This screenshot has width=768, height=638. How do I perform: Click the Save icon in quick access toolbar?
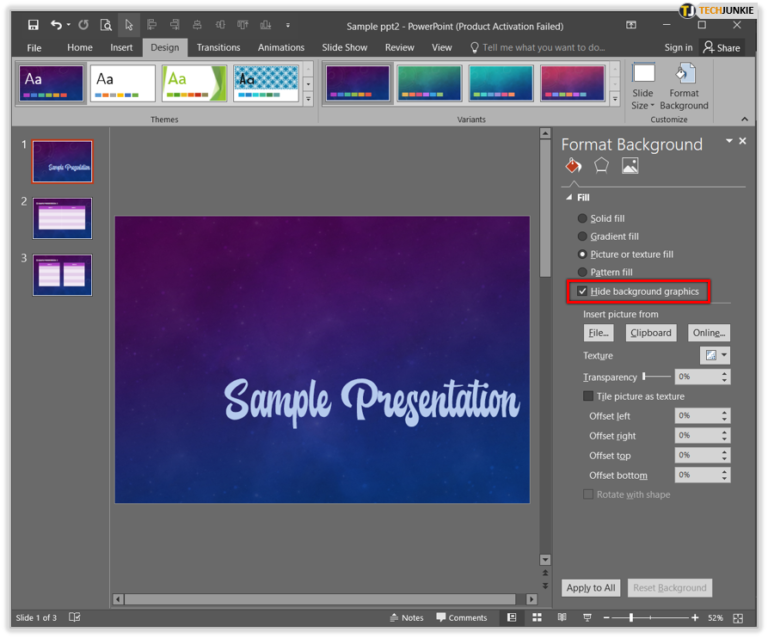(x=33, y=25)
